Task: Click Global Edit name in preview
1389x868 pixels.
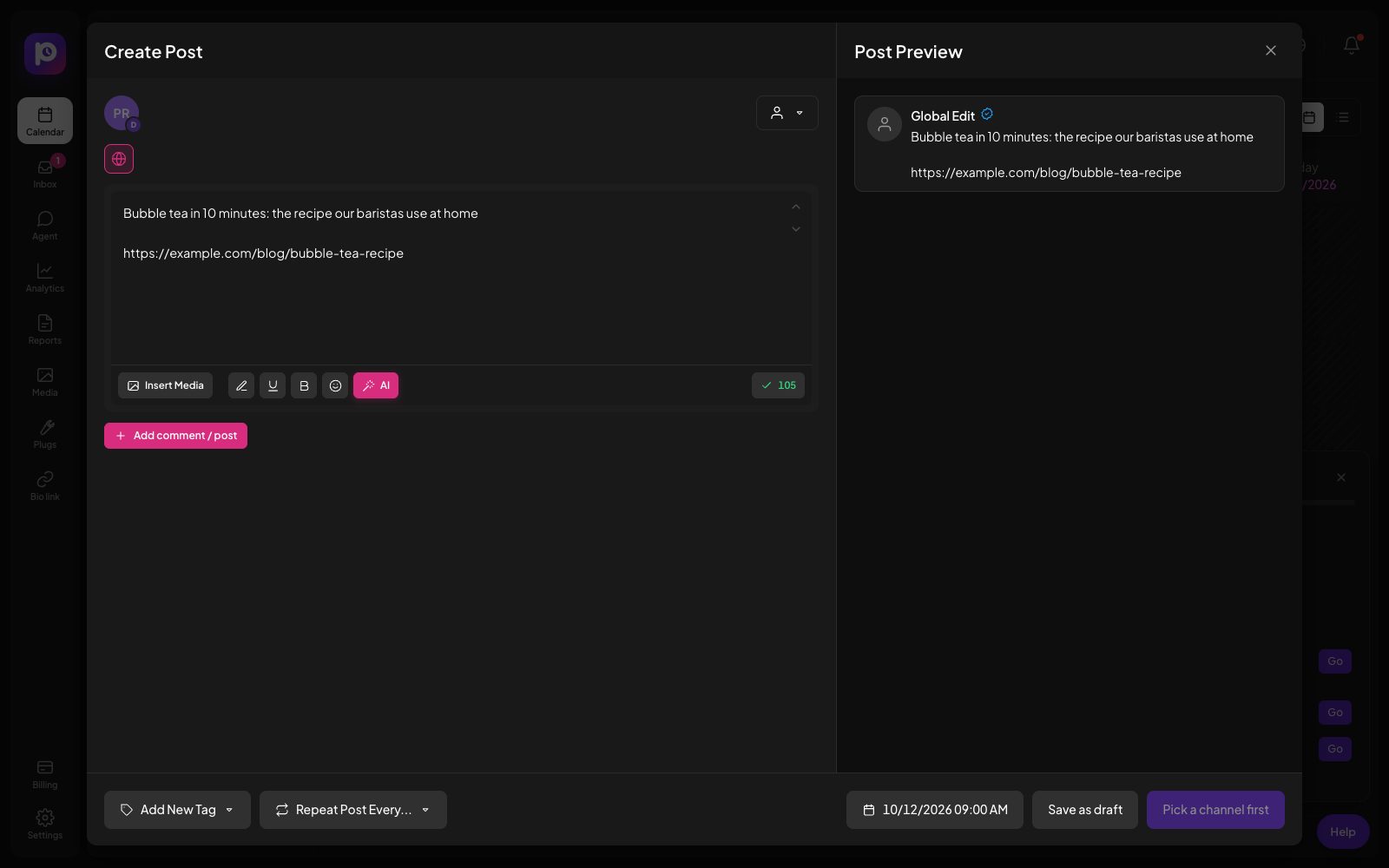Action: click(943, 116)
